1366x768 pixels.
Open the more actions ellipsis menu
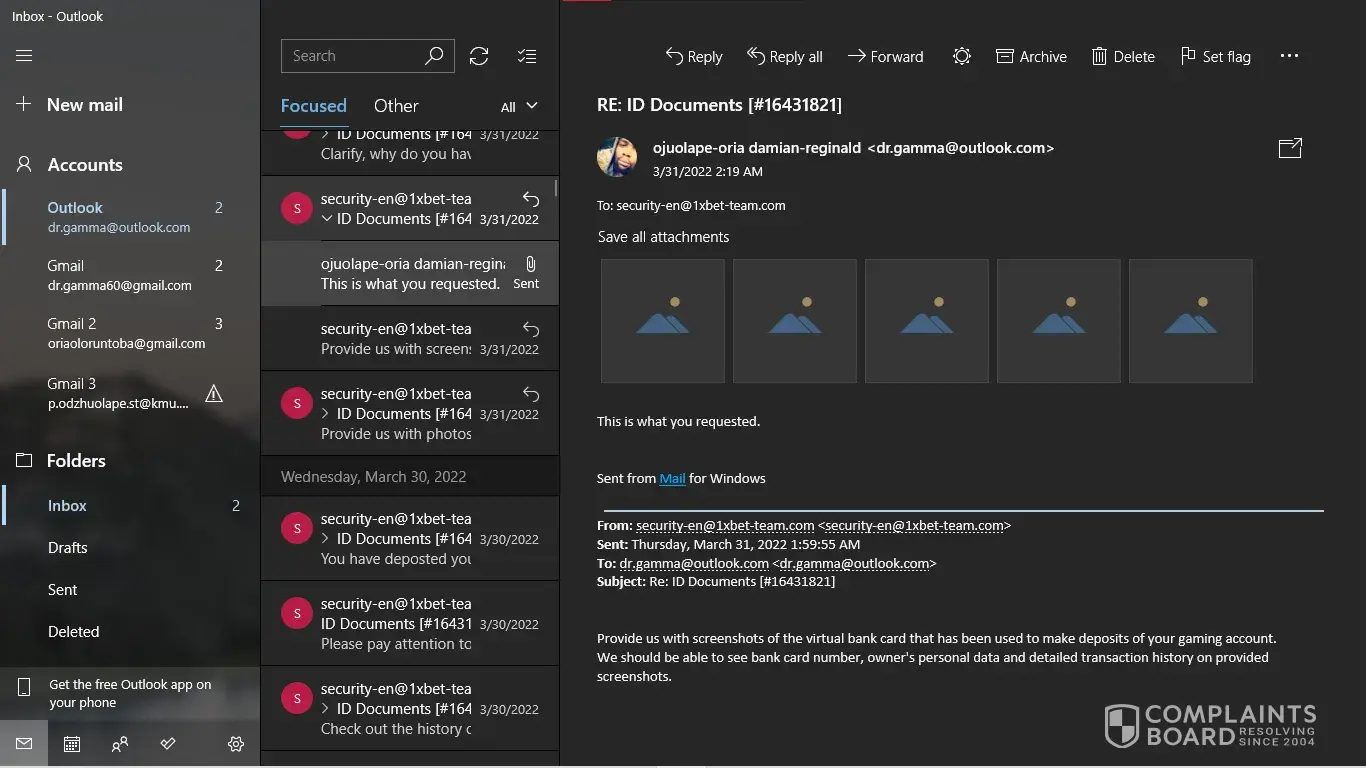tap(1289, 57)
